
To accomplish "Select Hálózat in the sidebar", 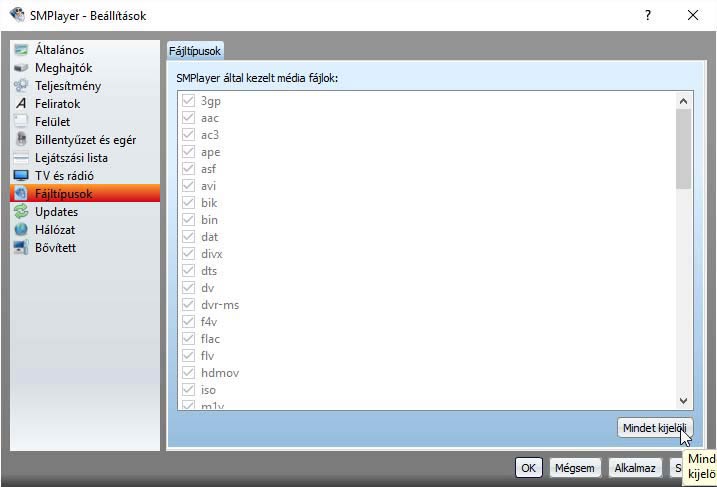I will pyautogui.click(x=85, y=230).
